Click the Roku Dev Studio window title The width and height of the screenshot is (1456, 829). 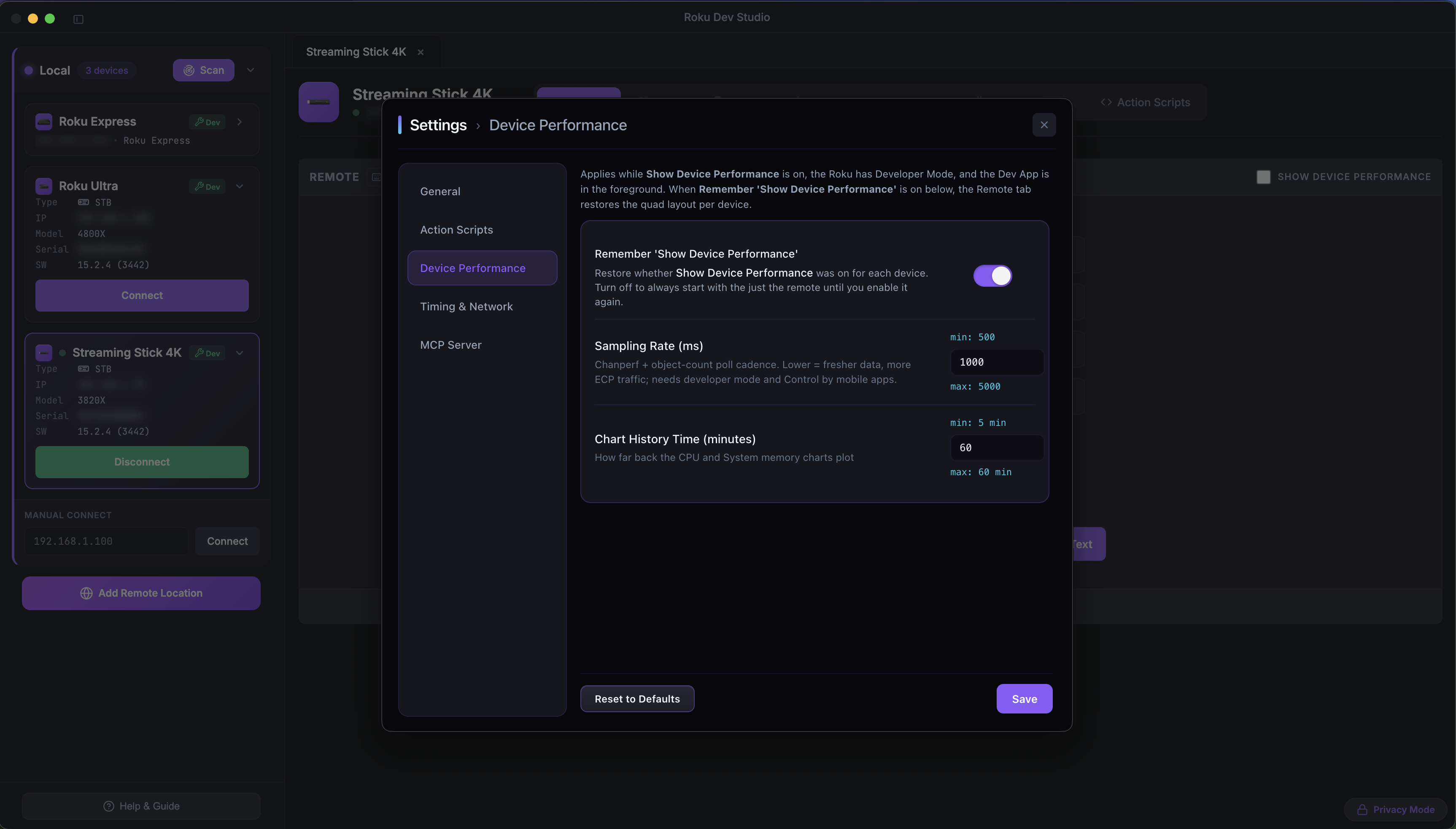727,17
